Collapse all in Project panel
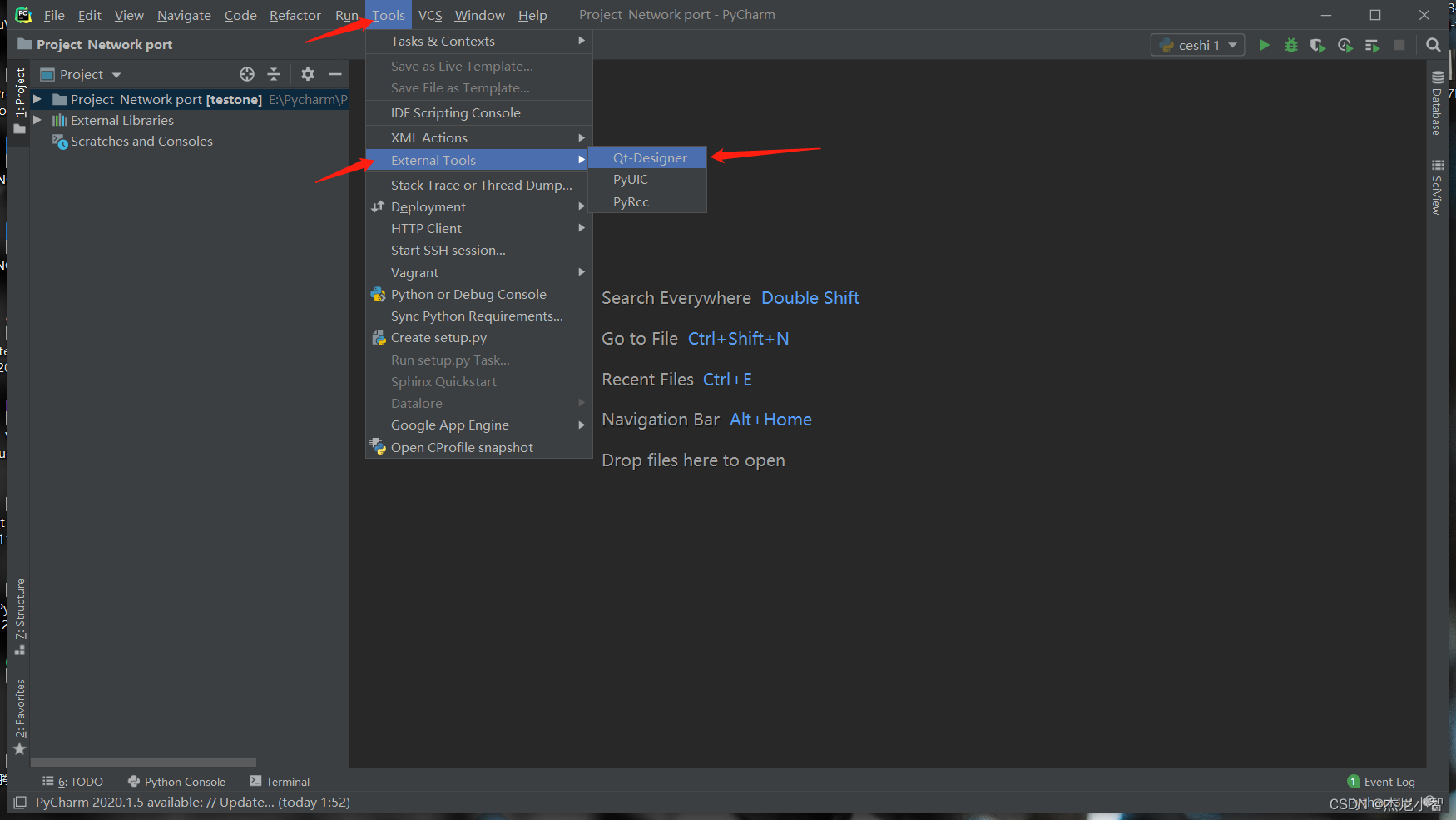Viewport: 1456px width, 820px height. point(274,74)
